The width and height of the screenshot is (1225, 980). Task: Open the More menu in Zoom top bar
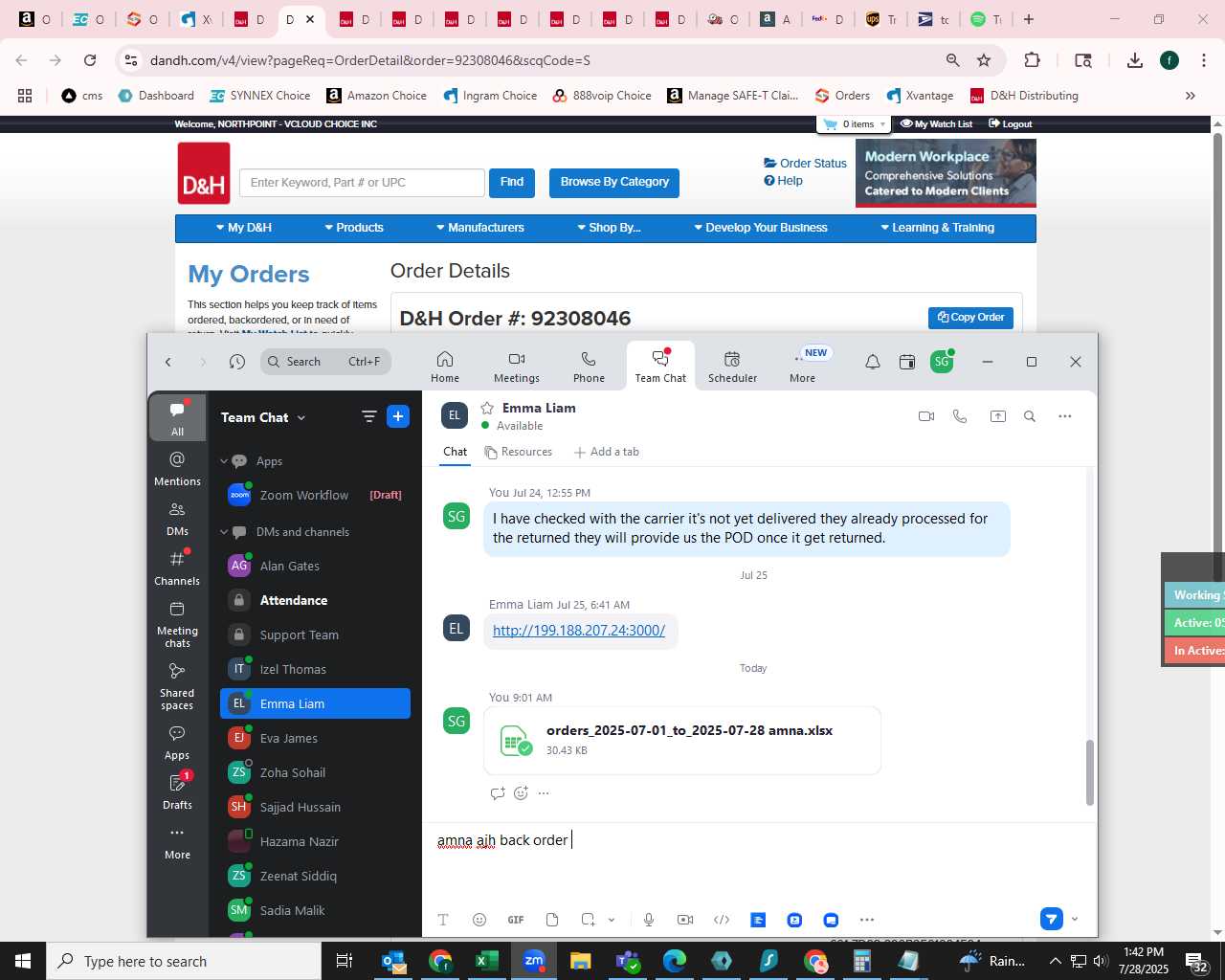(803, 366)
